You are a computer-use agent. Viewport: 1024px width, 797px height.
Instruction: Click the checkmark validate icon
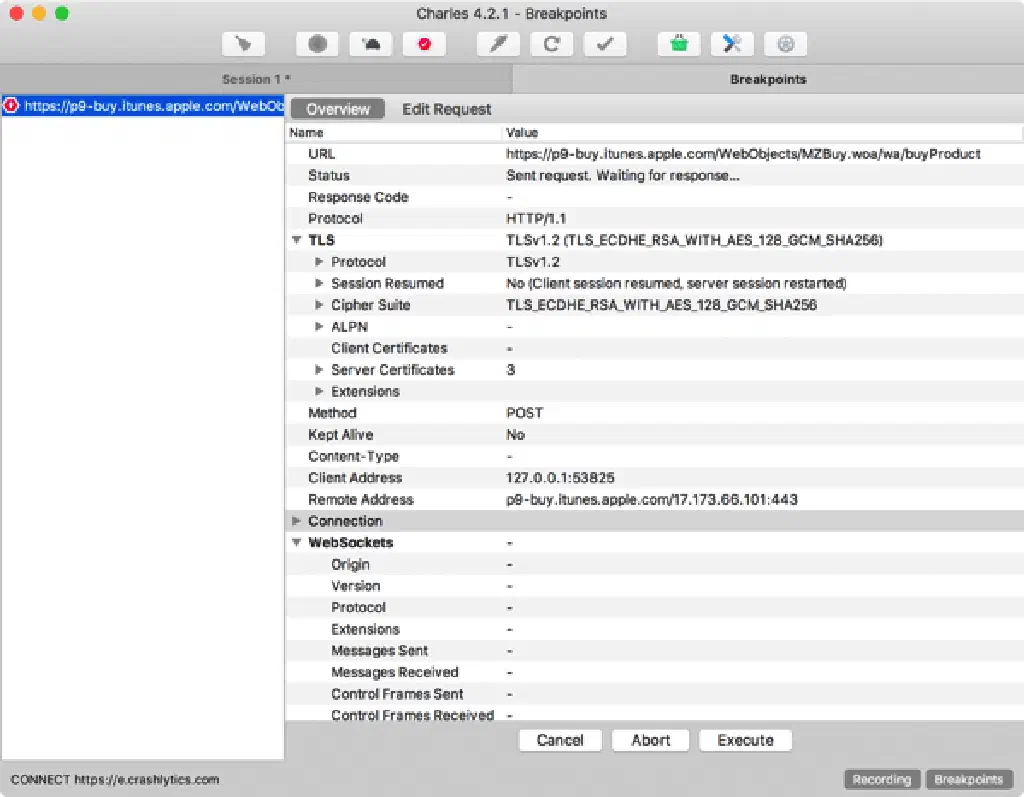(x=604, y=44)
